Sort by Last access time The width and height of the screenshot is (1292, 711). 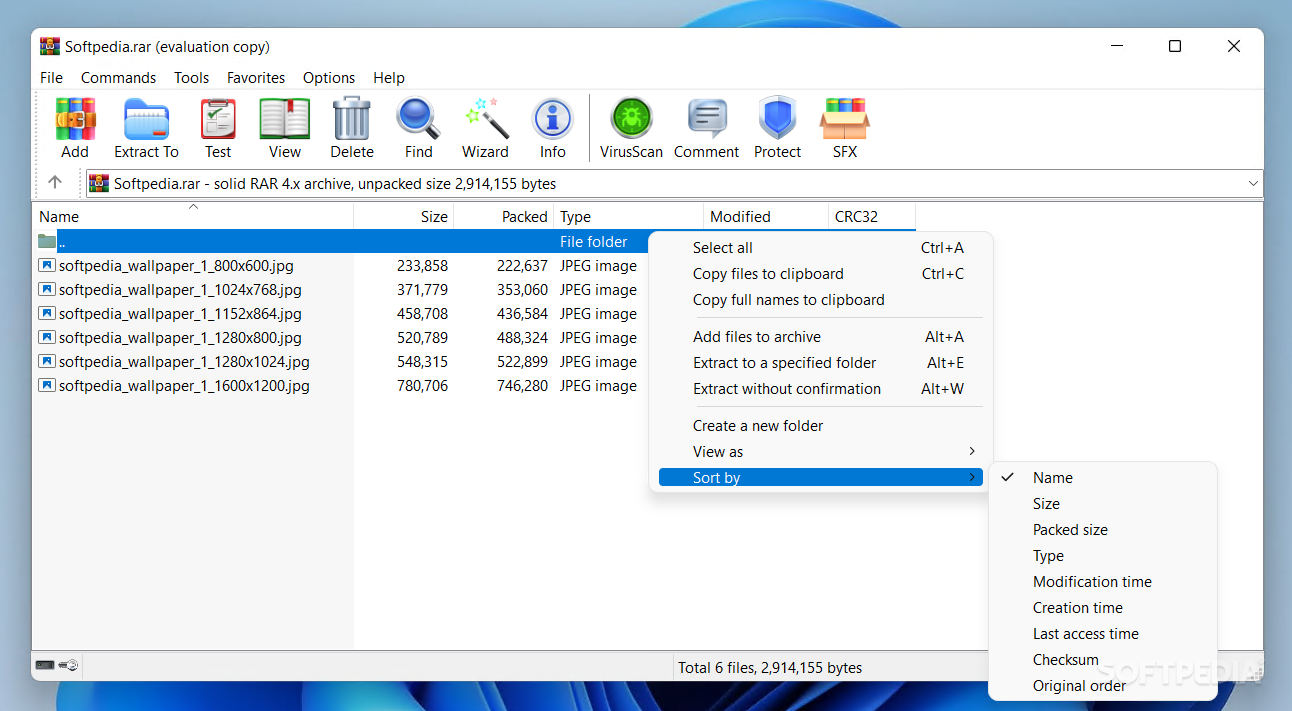(x=1103, y=633)
